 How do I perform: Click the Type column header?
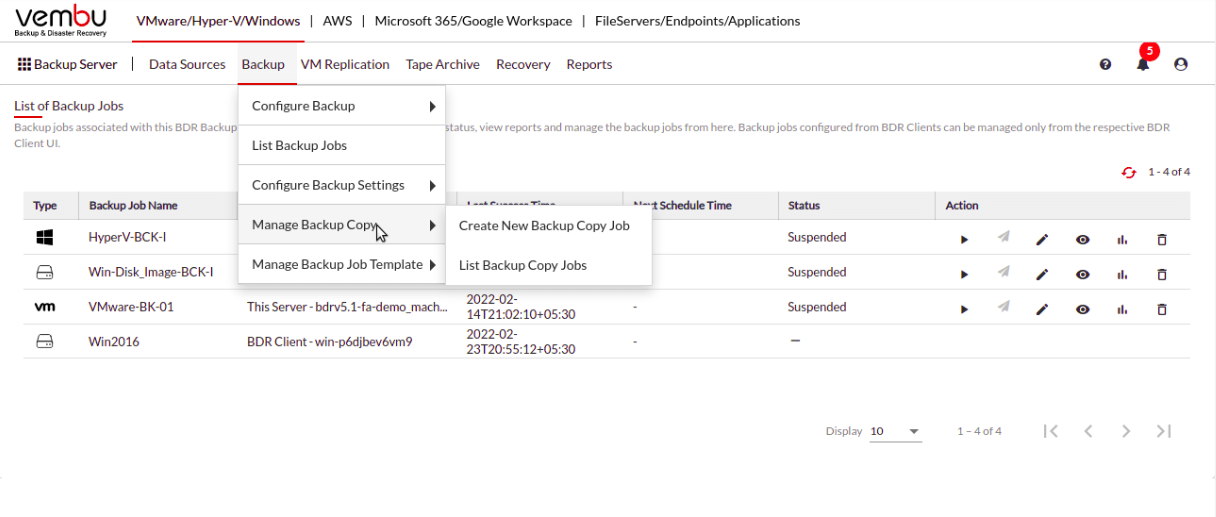(x=45, y=205)
